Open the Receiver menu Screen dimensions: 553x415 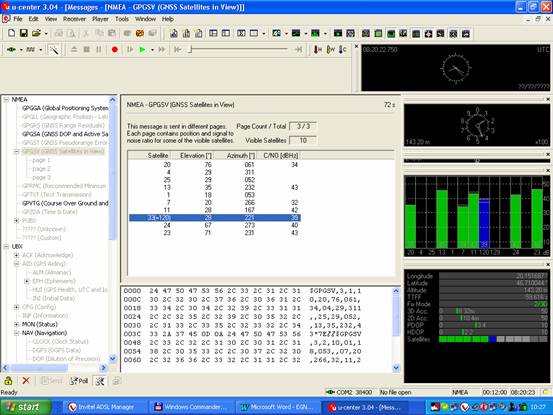(x=74, y=19)
